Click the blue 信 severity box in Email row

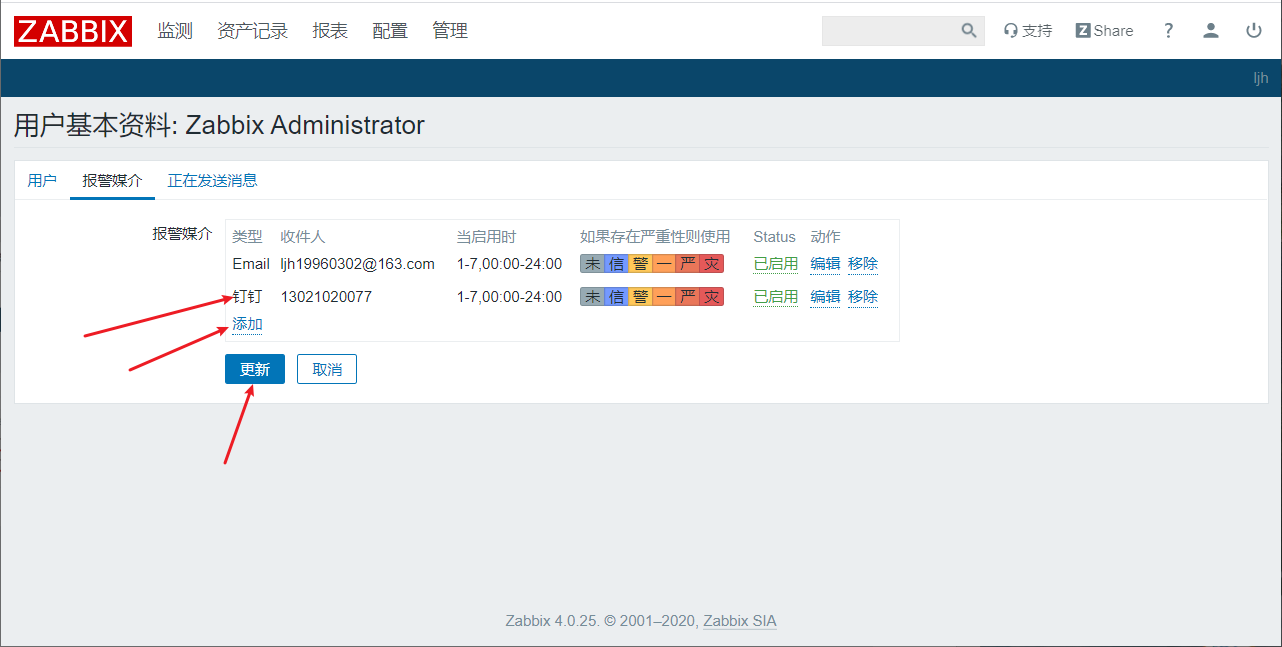coord(617,264)
